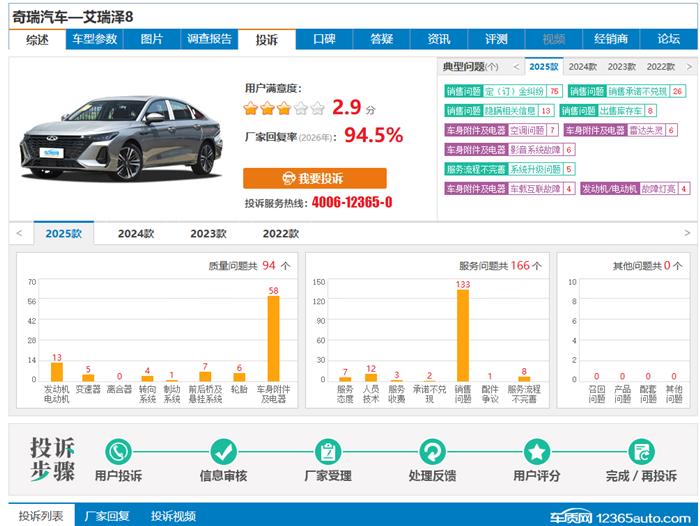This screenshot has width=700, height=526.
Task: Click the 完成/再投诉 document step icon
Action: [x=641, y=451]
